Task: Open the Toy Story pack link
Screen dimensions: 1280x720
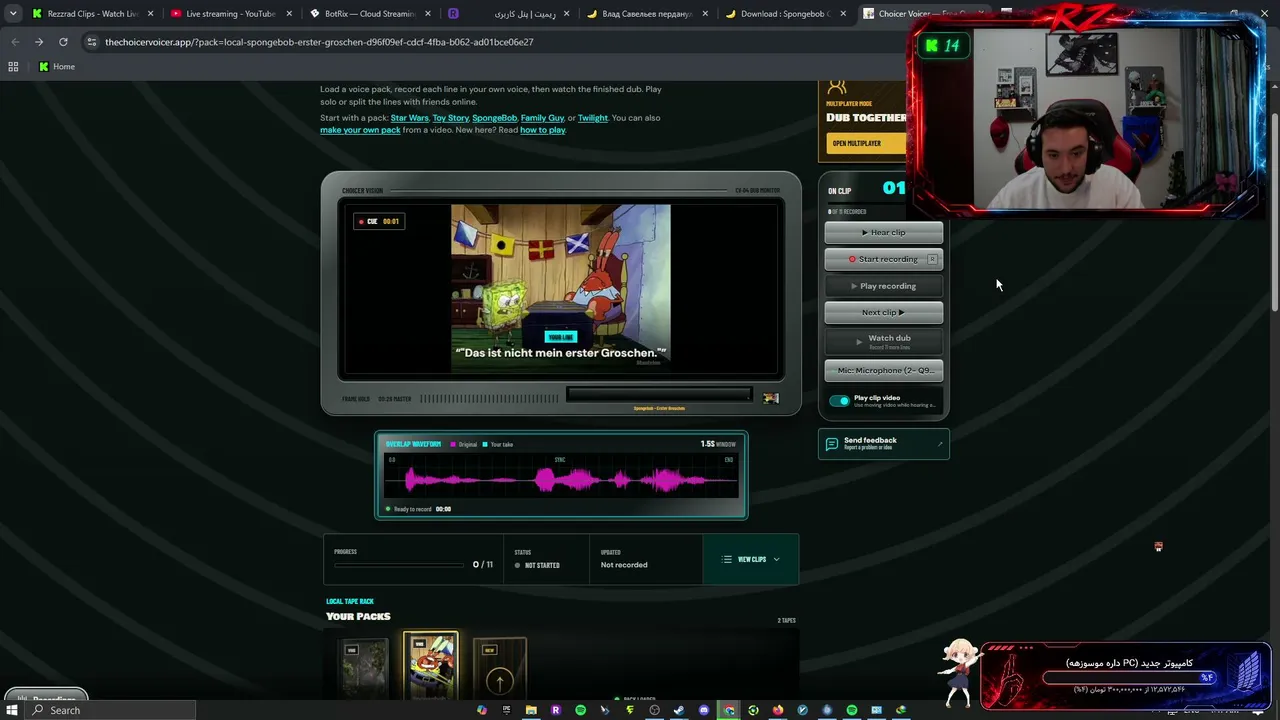Action: click(450, 118)
